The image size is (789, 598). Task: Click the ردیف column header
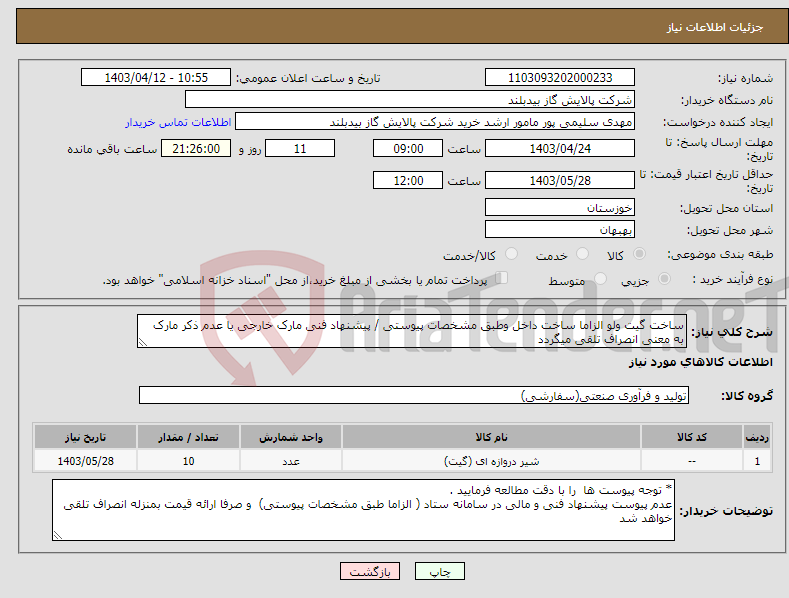[x=757, y=437]
